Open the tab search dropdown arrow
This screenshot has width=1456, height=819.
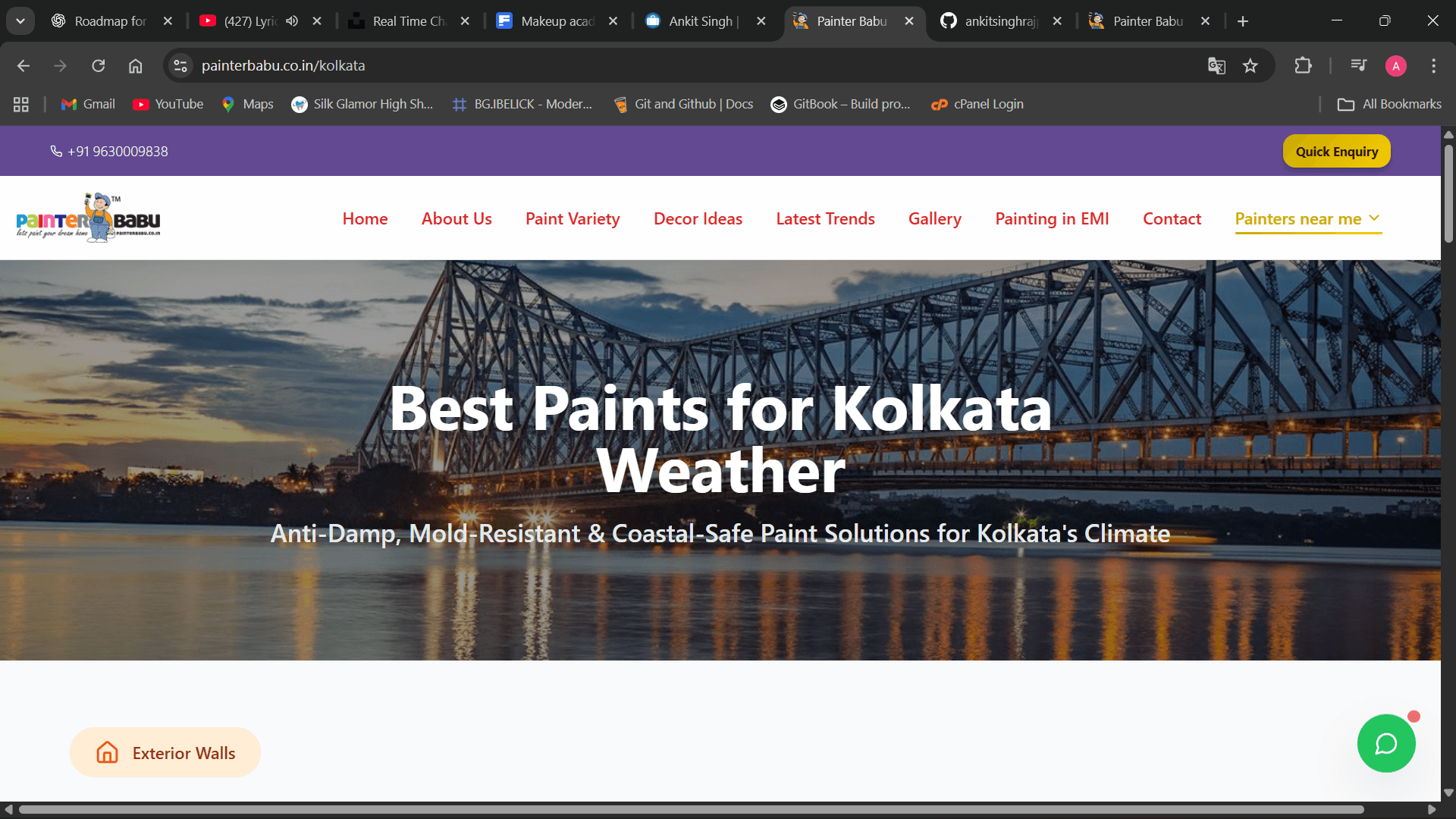tap(20, 21)
